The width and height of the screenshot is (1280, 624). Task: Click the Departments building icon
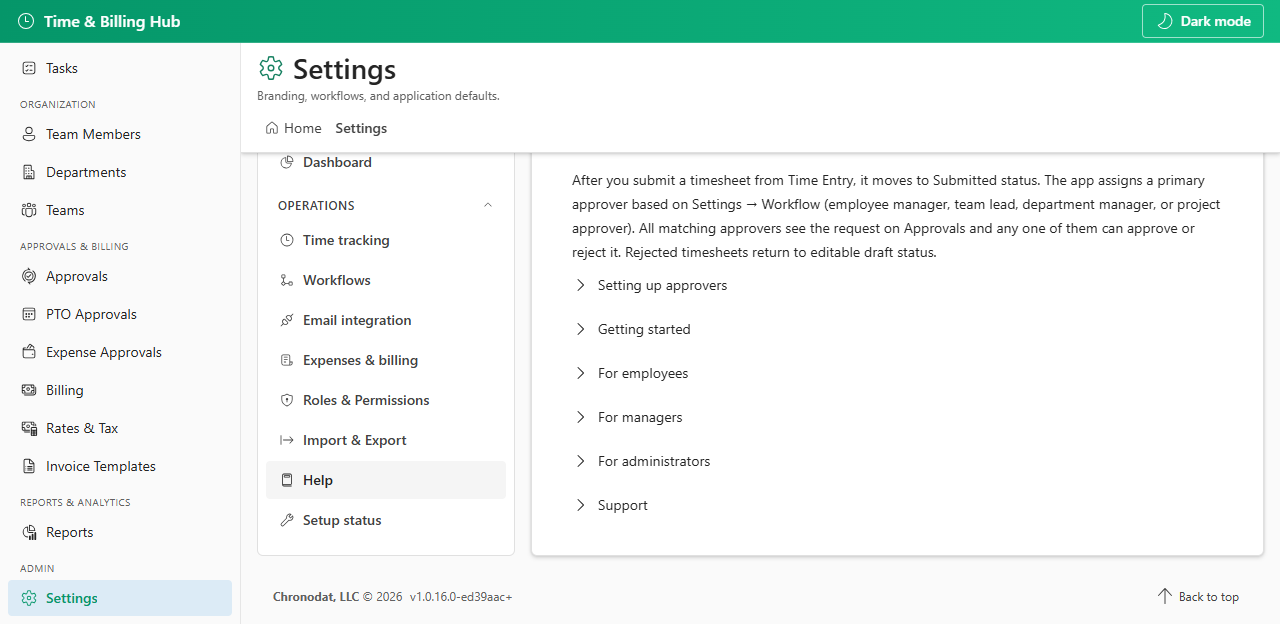pos(29,172)
